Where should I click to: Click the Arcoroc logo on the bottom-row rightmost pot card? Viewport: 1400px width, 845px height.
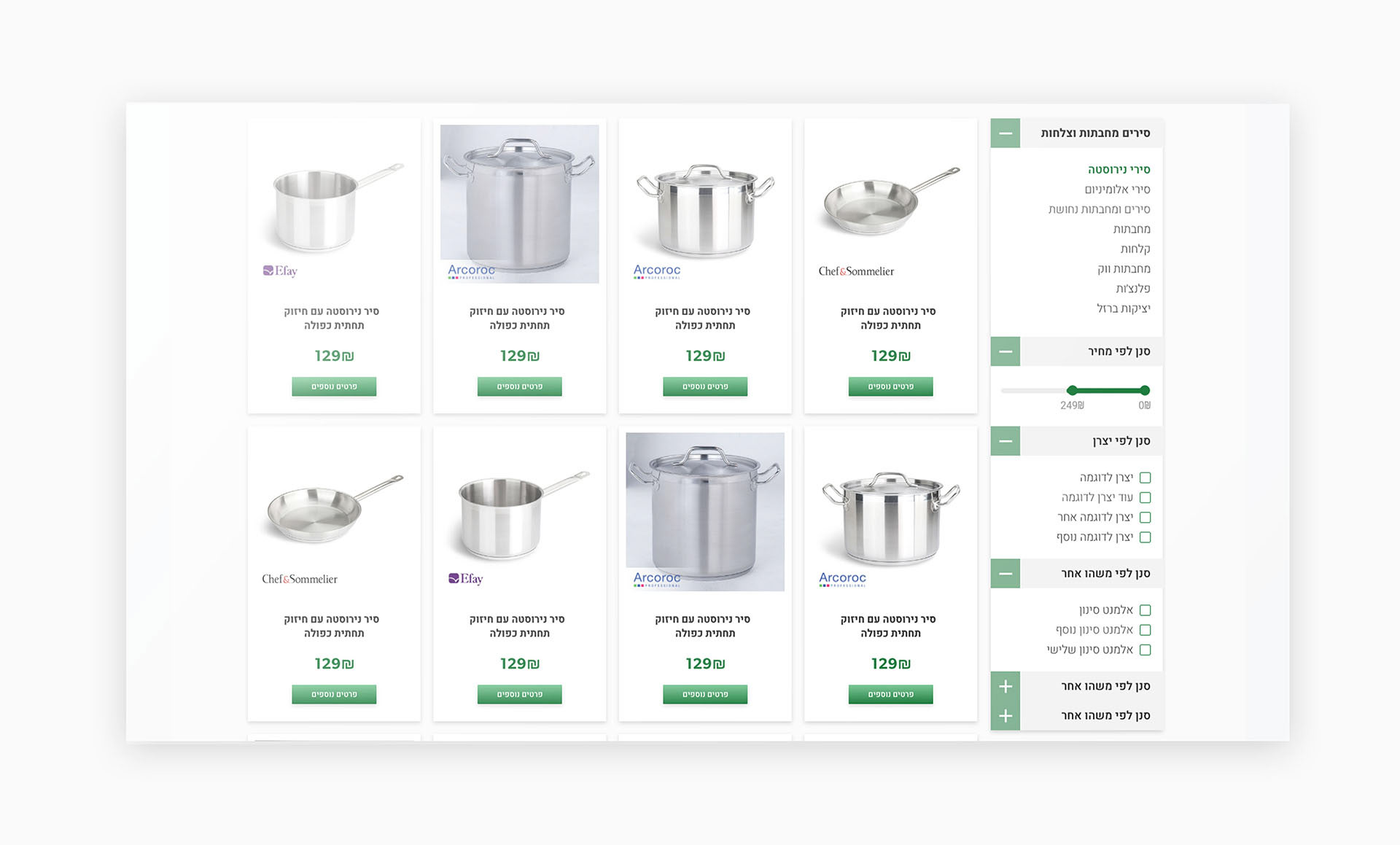[x=842, y=579]
